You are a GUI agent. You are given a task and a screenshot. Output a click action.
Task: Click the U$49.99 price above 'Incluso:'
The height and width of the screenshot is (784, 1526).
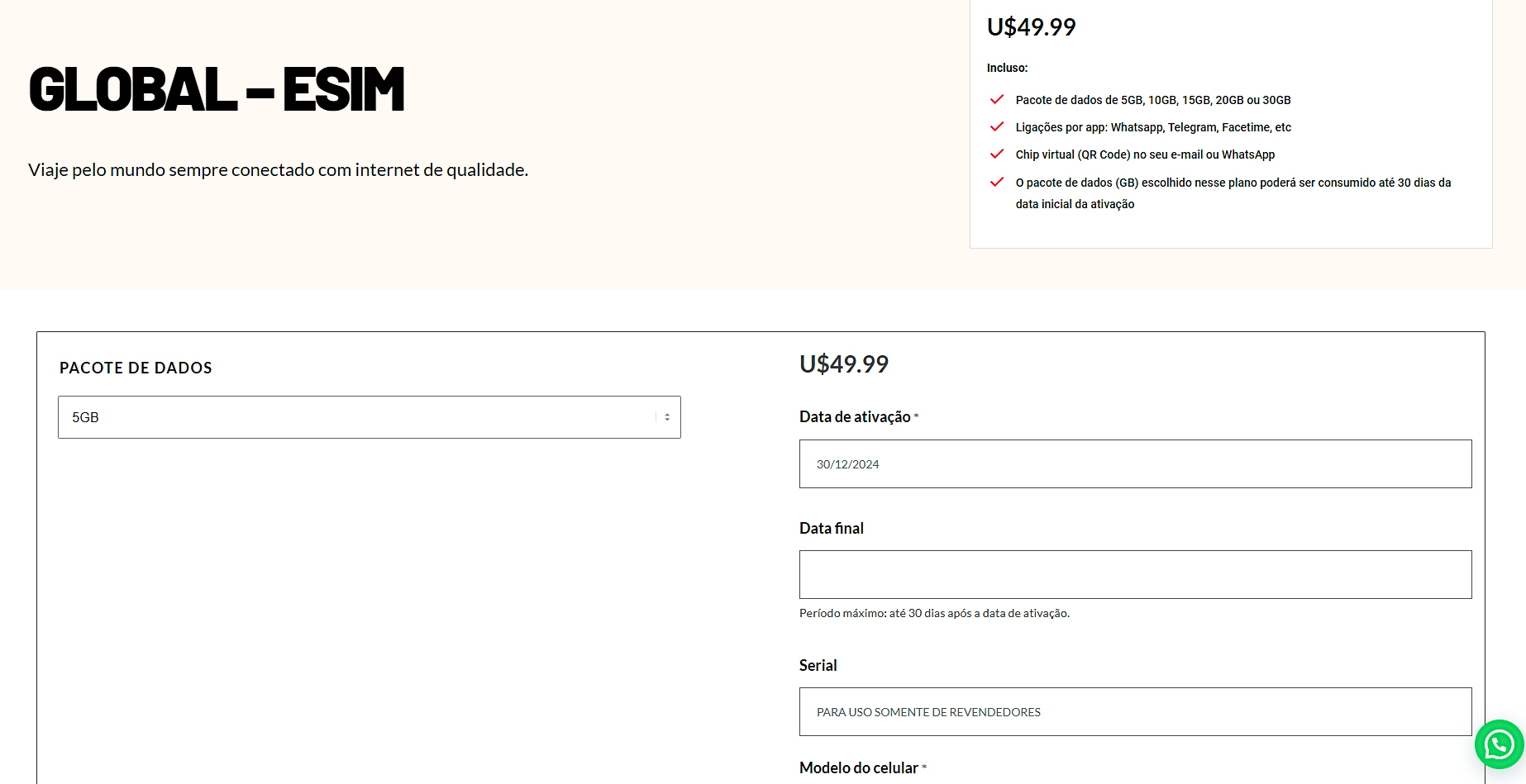(1031, 27)
